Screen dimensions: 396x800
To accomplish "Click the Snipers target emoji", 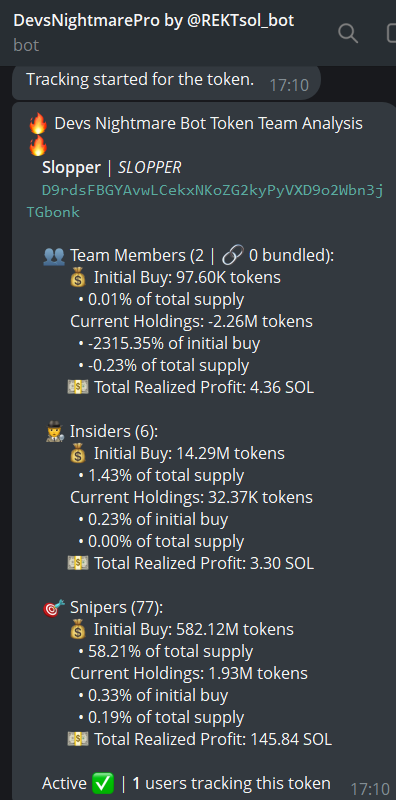I will click(55, 608).
